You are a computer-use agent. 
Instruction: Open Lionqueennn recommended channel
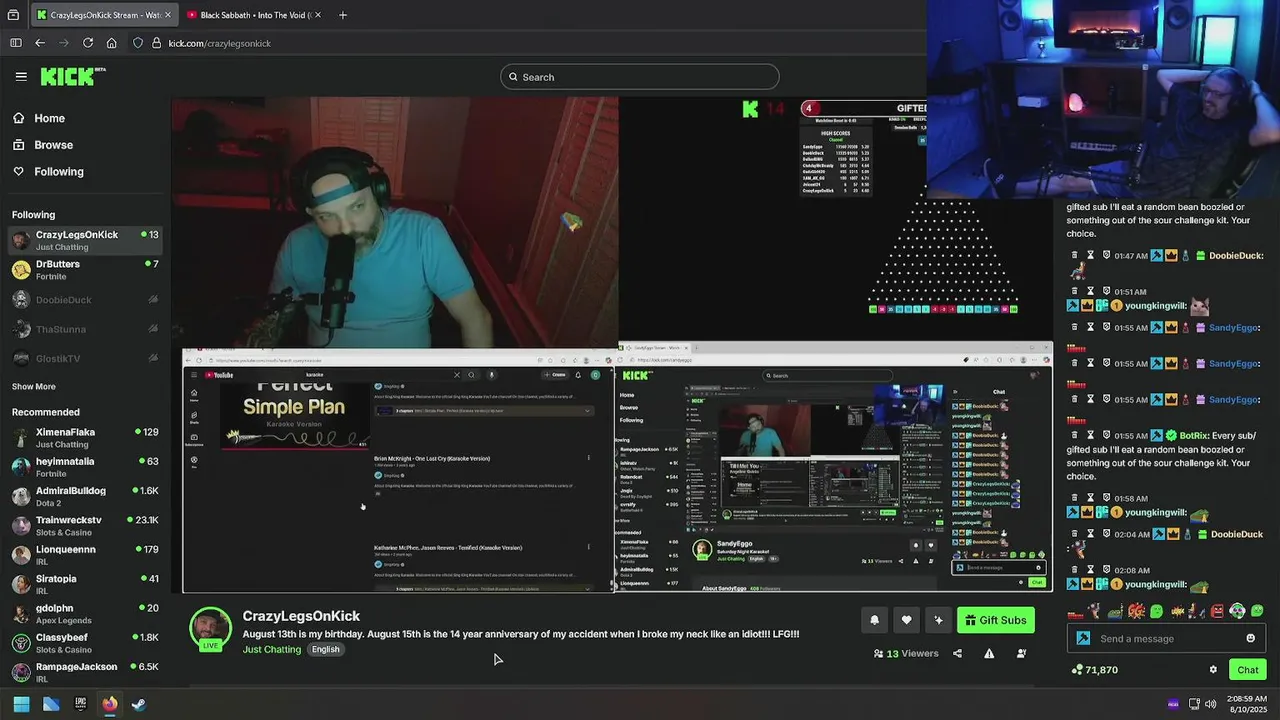(x=85, y=555)
